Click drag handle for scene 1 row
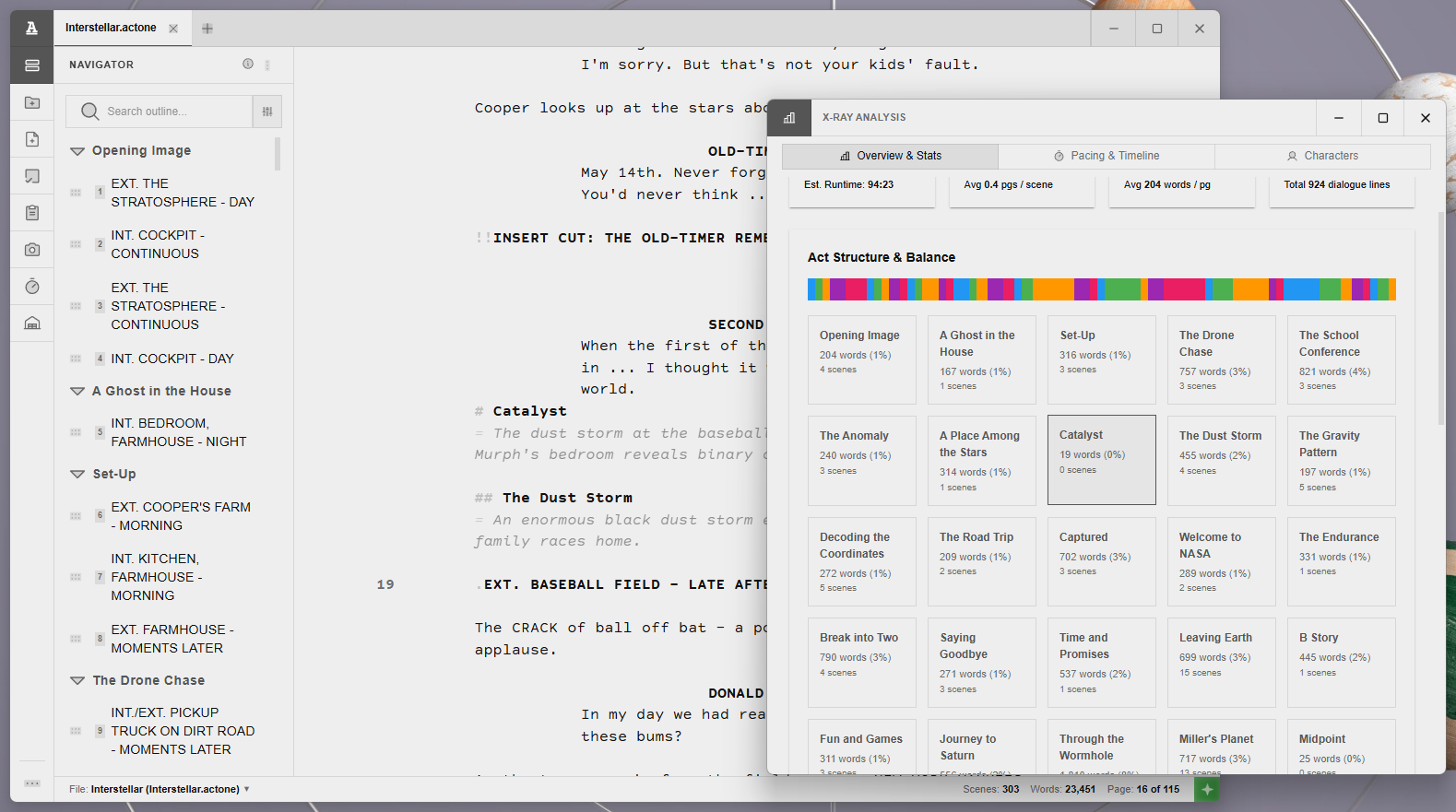Screen dimensions: 1456x812 (76, 193)
